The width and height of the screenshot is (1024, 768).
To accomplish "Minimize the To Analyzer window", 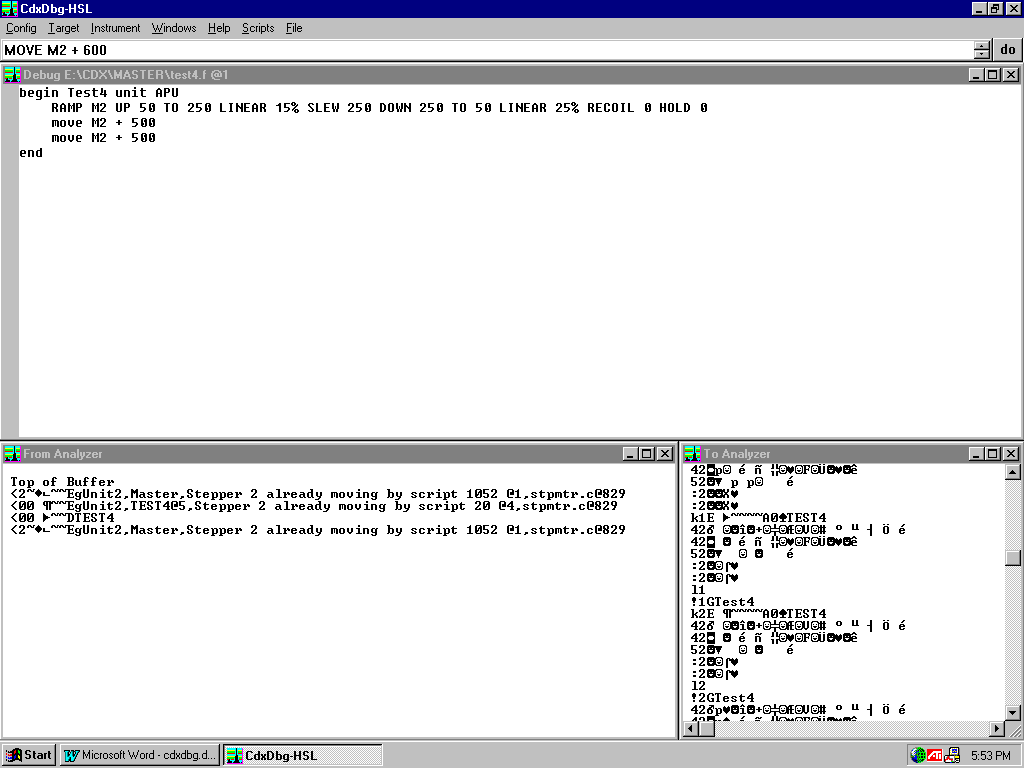I will click(976, 454).
